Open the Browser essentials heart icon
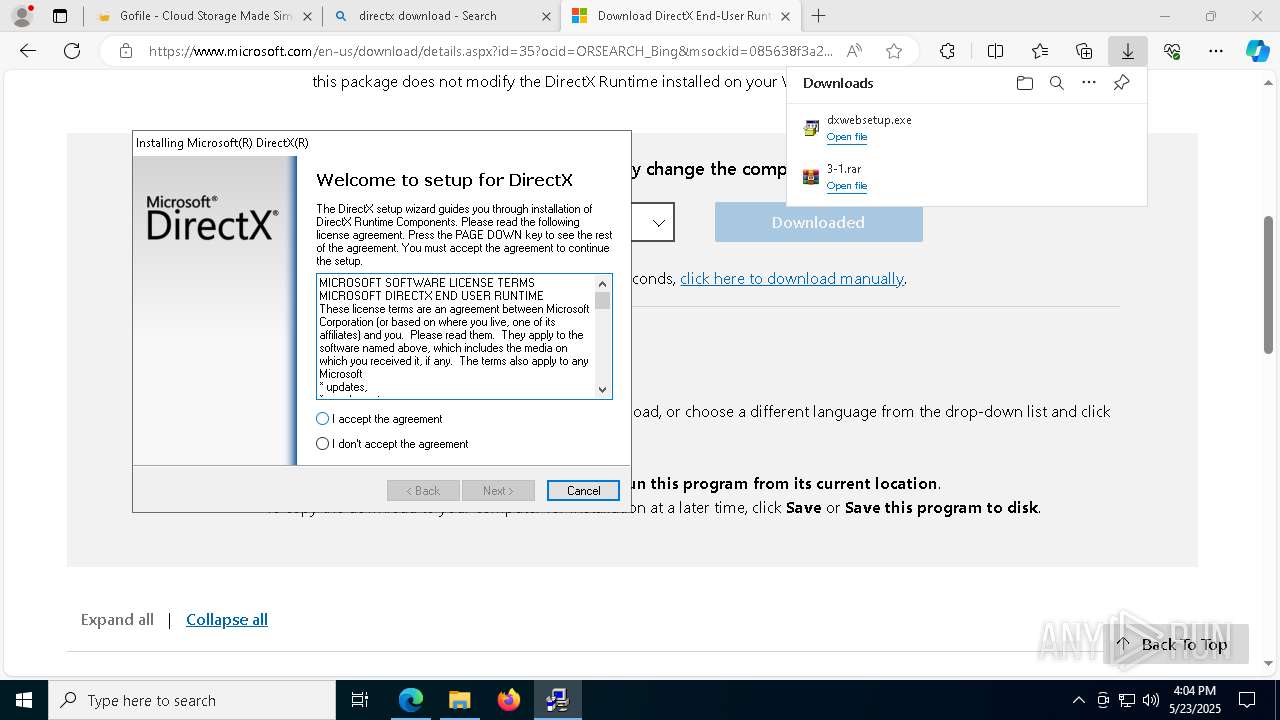This screenshot has height=720, width=1280. click(x=1172, y=51)
